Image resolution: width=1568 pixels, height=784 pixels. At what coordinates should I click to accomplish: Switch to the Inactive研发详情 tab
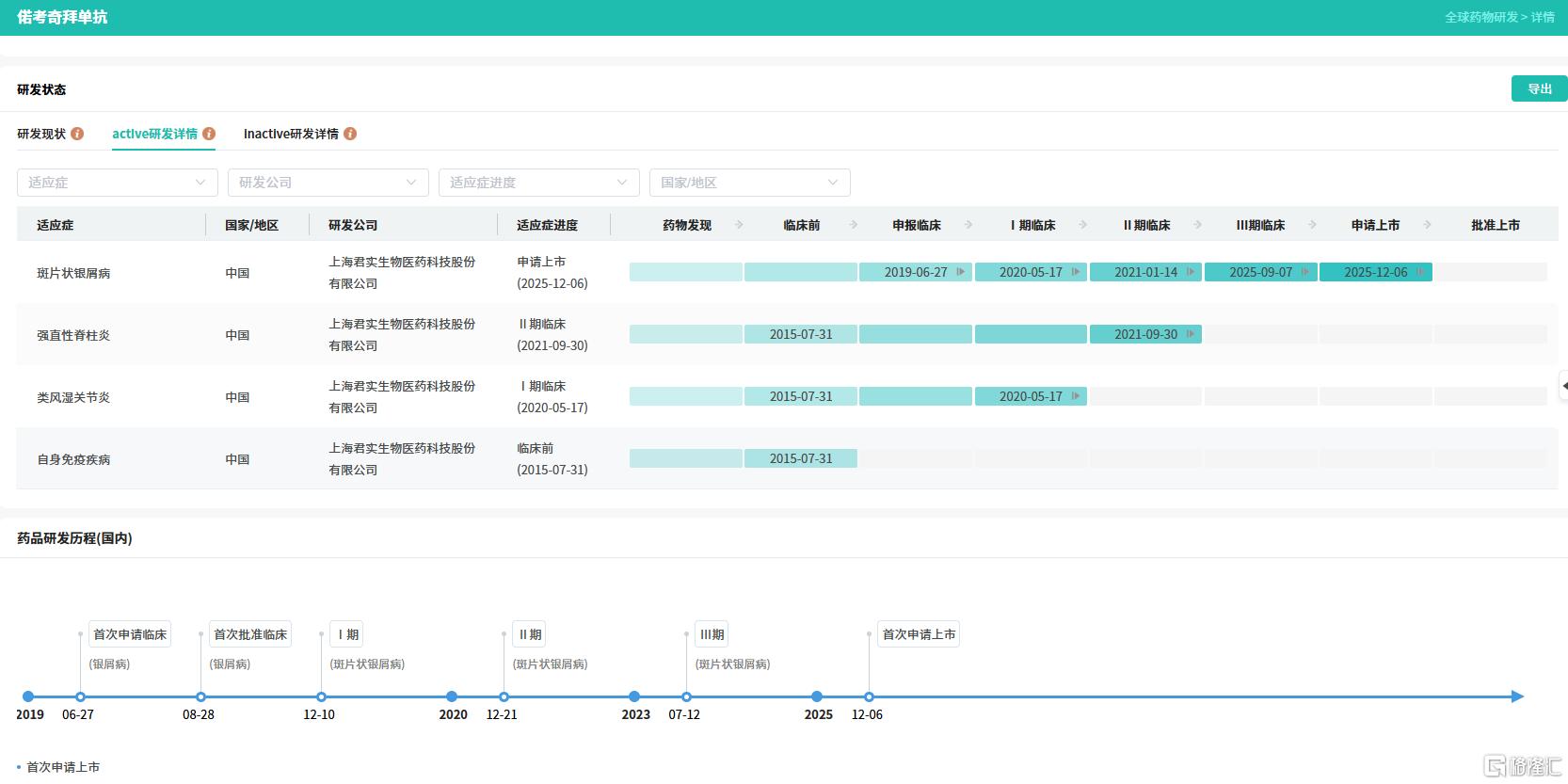pyautogui.click(x=291, y=134)
